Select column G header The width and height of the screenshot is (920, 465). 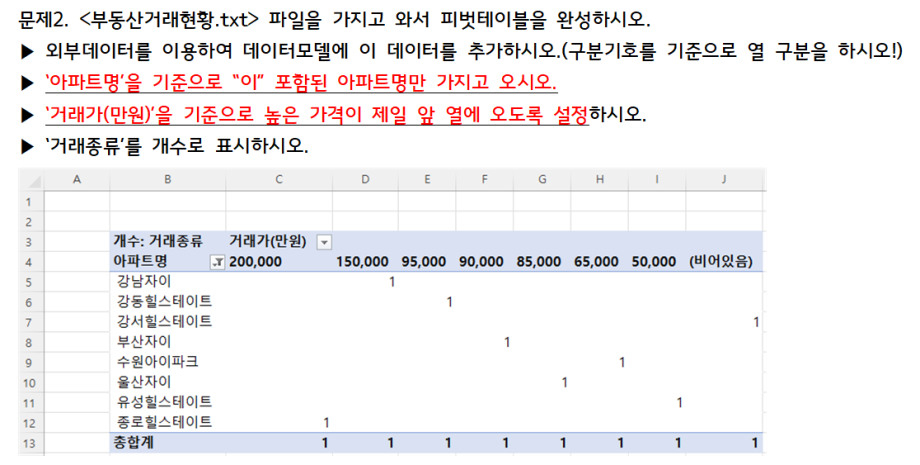pyautogui.click(x=542, y=180)
